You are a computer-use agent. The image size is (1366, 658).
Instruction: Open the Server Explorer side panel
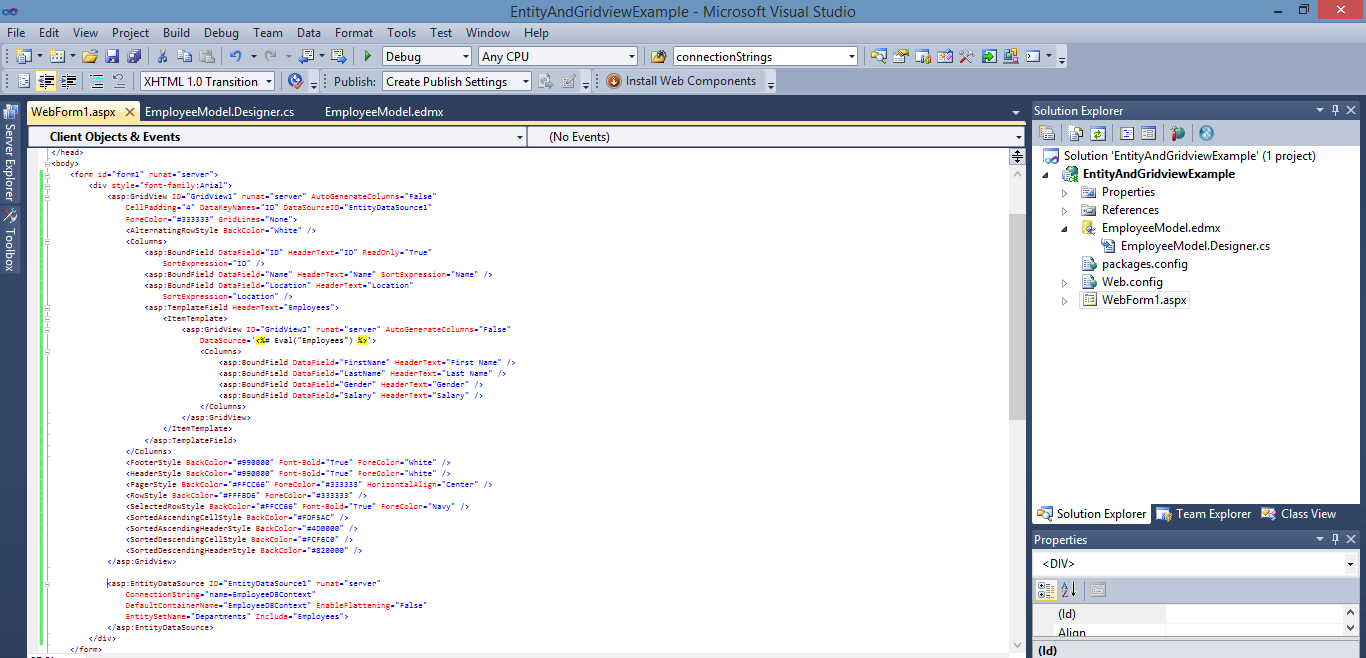coord(10,152)
